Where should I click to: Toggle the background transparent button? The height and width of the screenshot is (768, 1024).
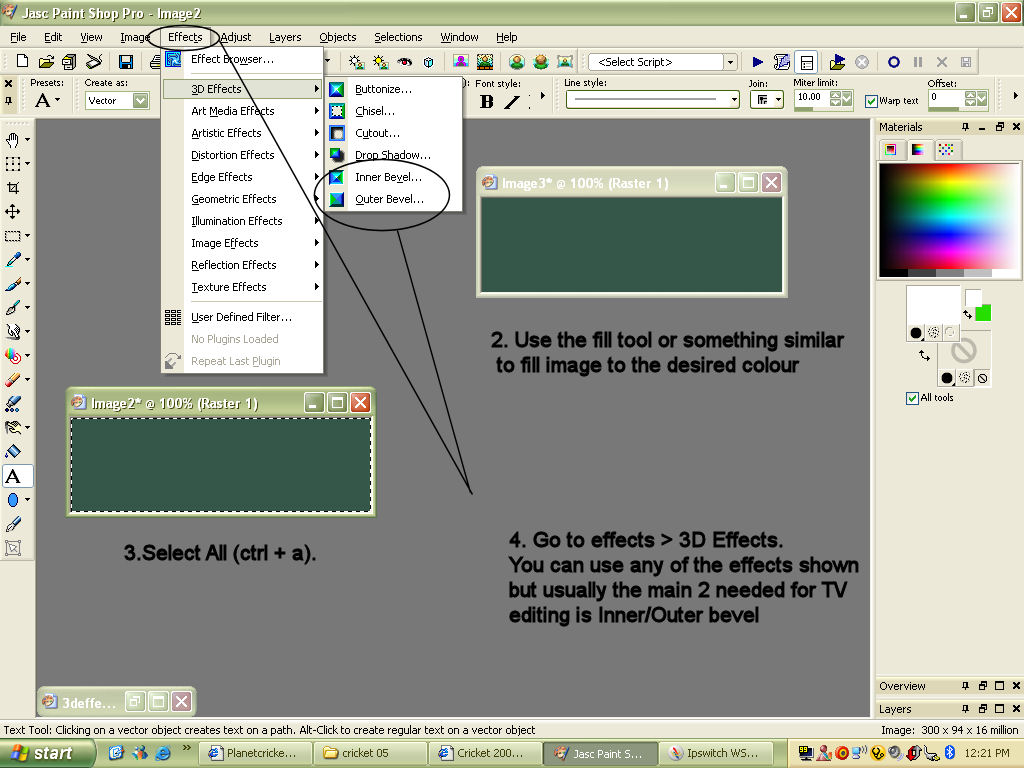[982, 377]
